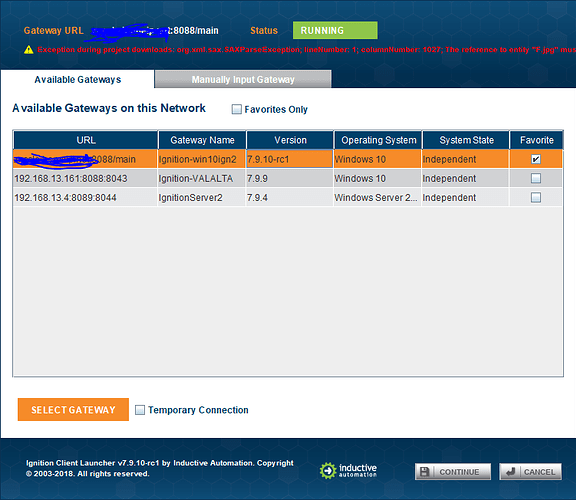The width and height of the screenshot is (576, 500).
Task: Click Windows 10 cell in Ignition-VALALTA row
Action: pos(377,178)
